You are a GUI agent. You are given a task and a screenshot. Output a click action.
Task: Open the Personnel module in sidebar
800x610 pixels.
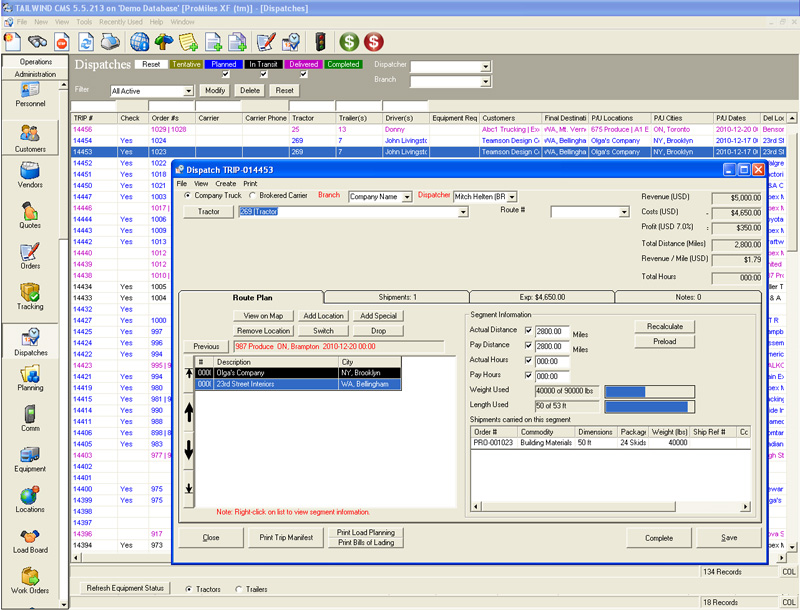30,92
